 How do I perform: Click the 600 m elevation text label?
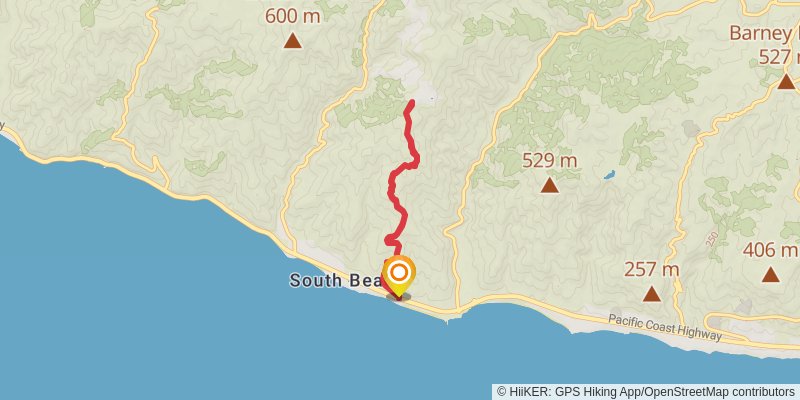pyautogui.click(x=292, y=16)
